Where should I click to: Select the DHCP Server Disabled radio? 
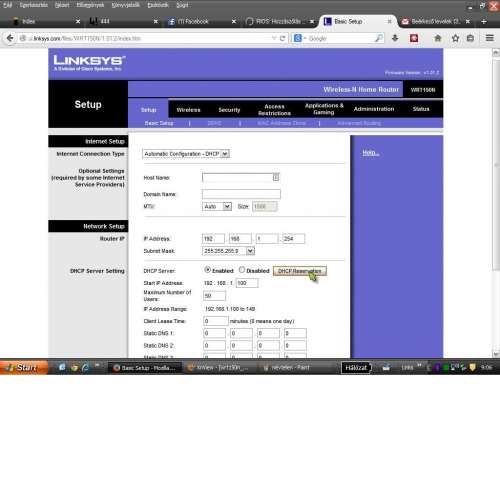point(242,270)
